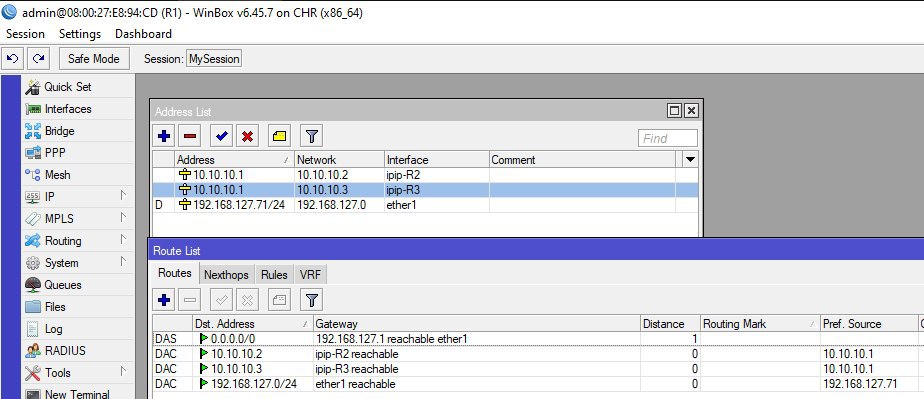924x399 pixels.
Task: Open the Dashboard menu
Action: coord(143,34)
